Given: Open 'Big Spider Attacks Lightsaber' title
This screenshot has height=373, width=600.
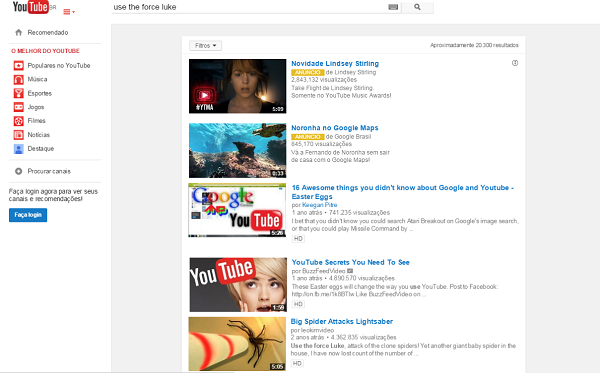Looking at the screenshot, I should [x=342, y=321].
